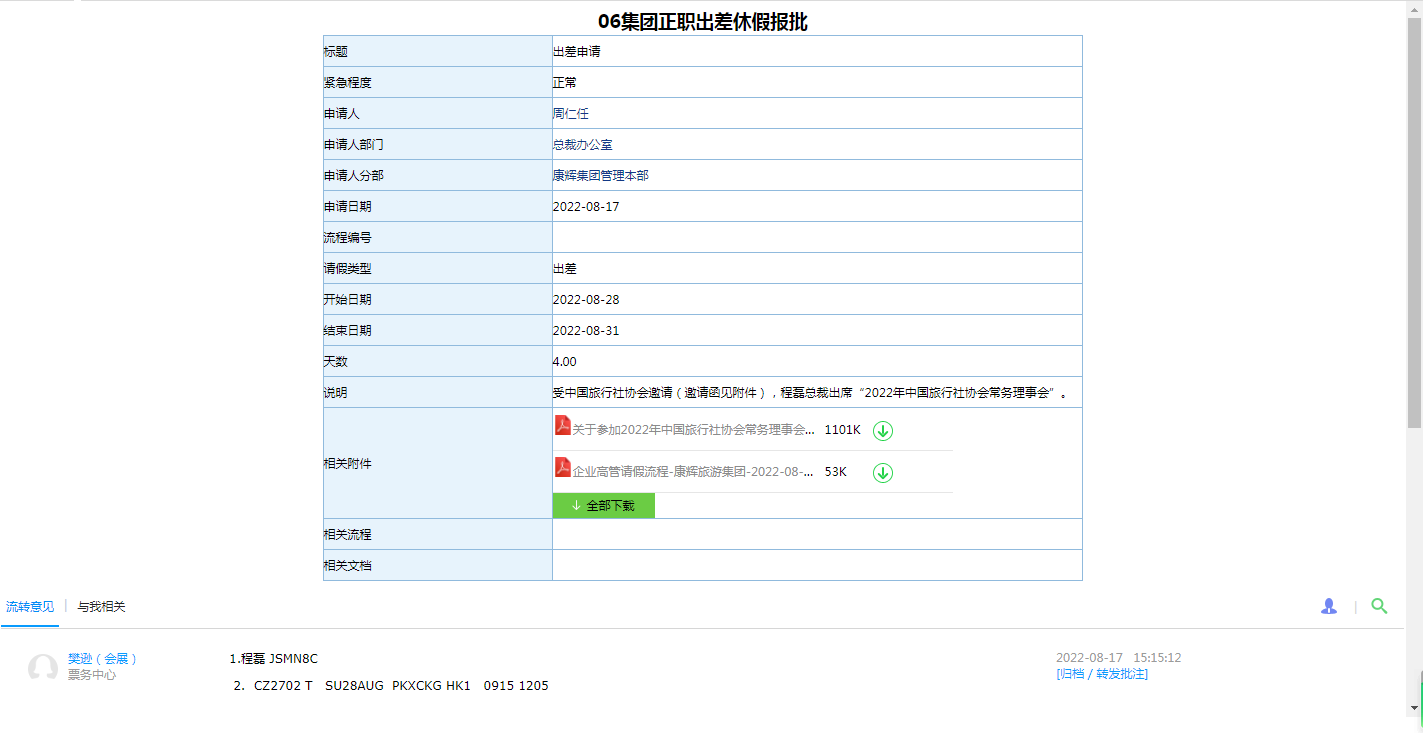Click the vertical page scrollbar thumb
This screenshot has height=733, width=1423.
coord(1414,220)
